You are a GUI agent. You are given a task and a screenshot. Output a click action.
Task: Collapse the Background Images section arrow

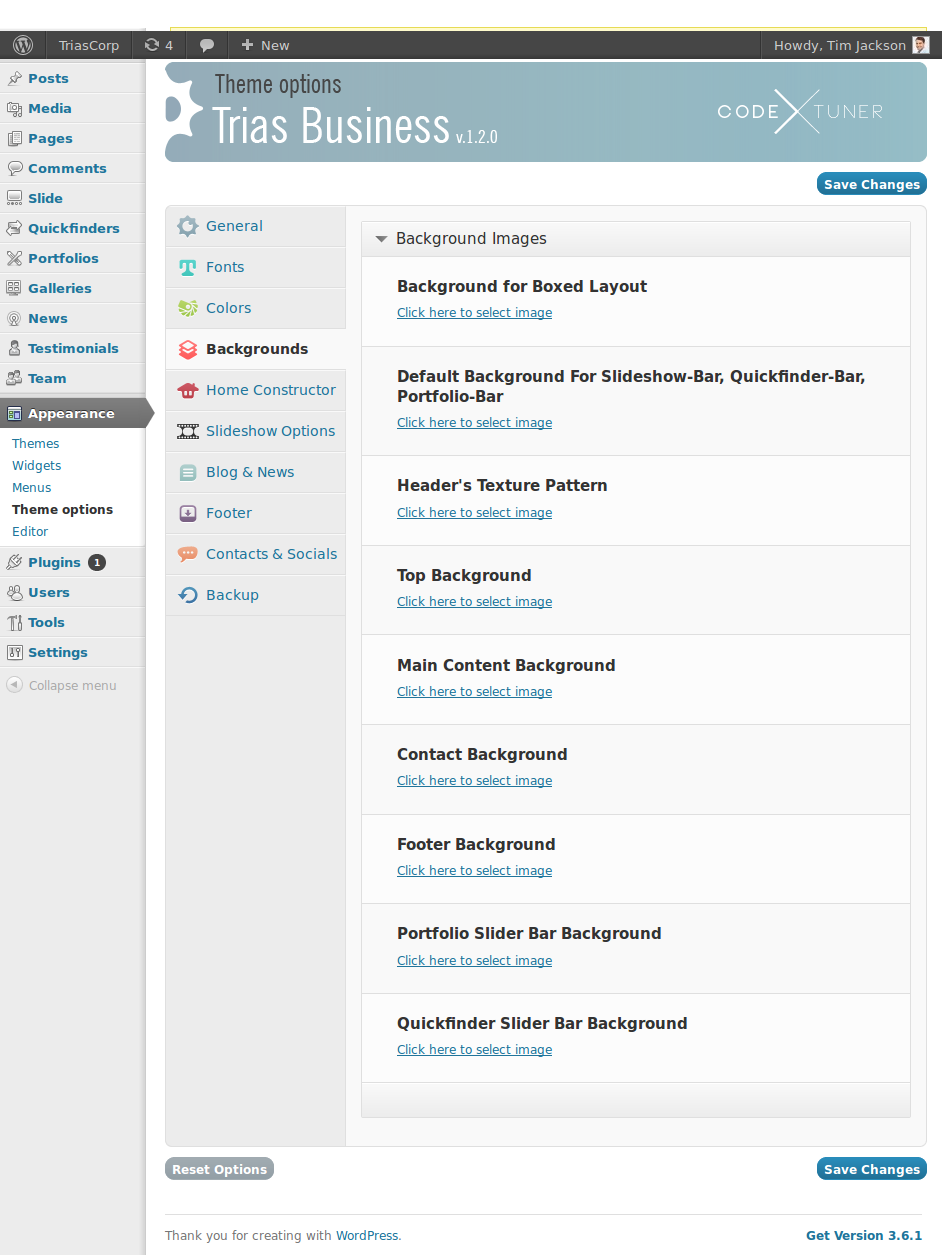[381, 239]
